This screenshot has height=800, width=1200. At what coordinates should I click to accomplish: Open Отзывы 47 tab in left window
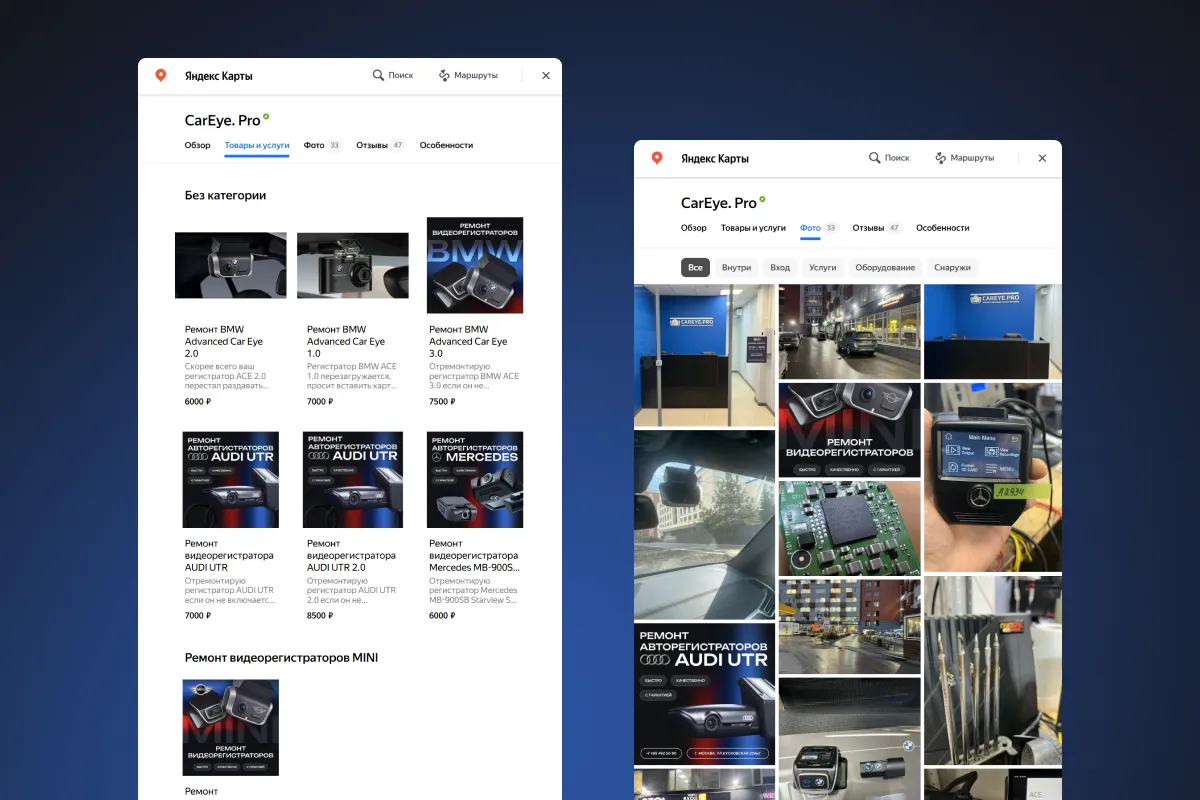click(x=380, y=145)
